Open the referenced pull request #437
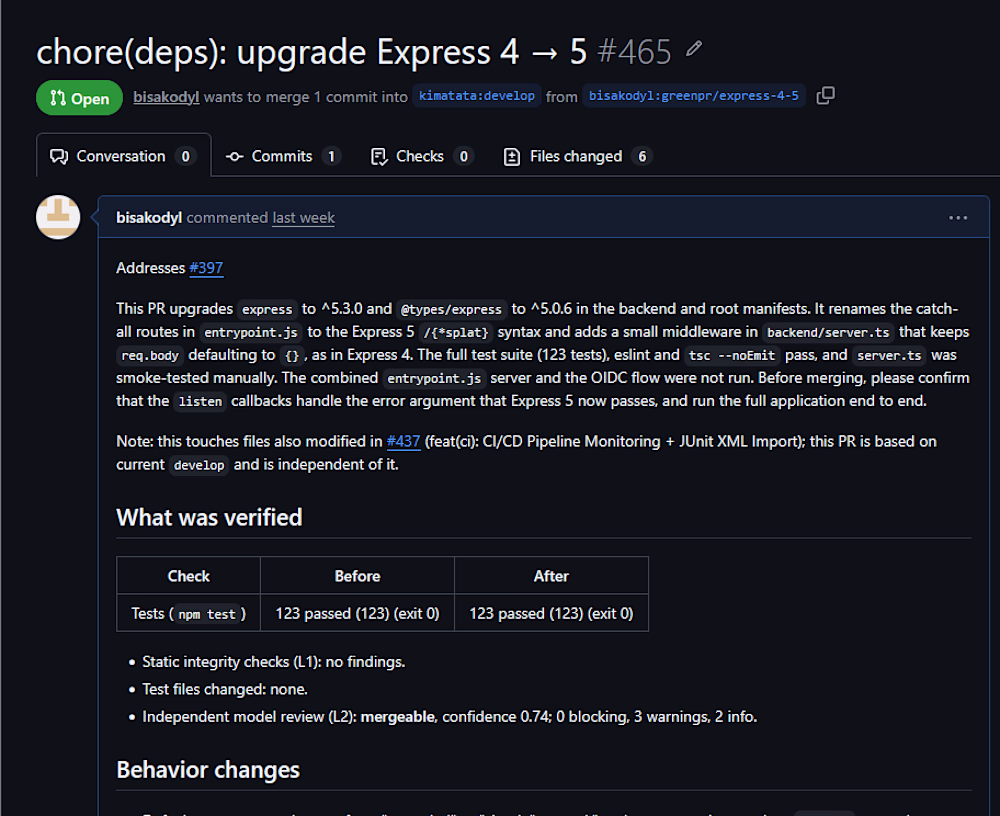 click(404, 441)
